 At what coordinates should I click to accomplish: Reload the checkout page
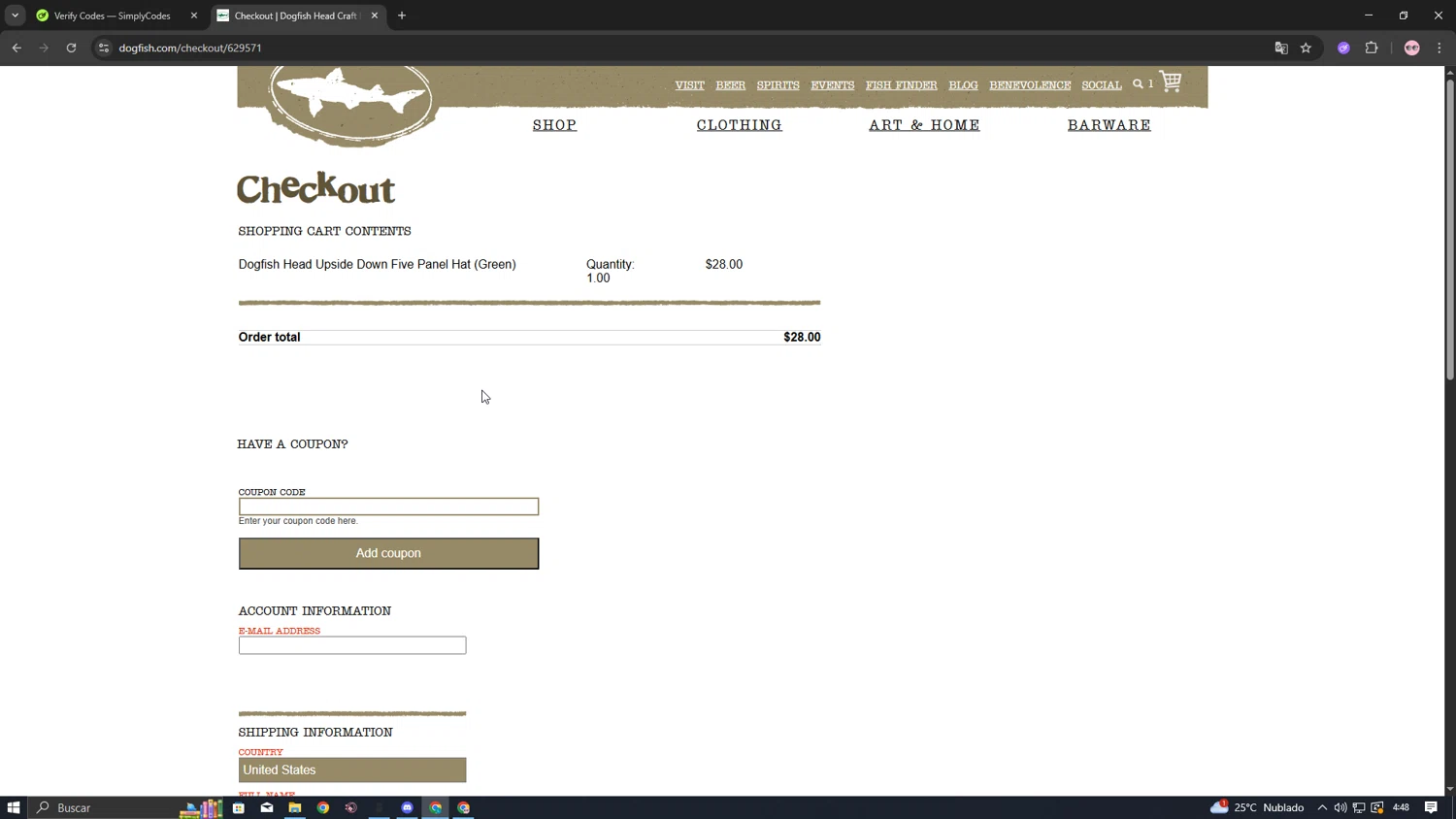click(x=71, y=48)
